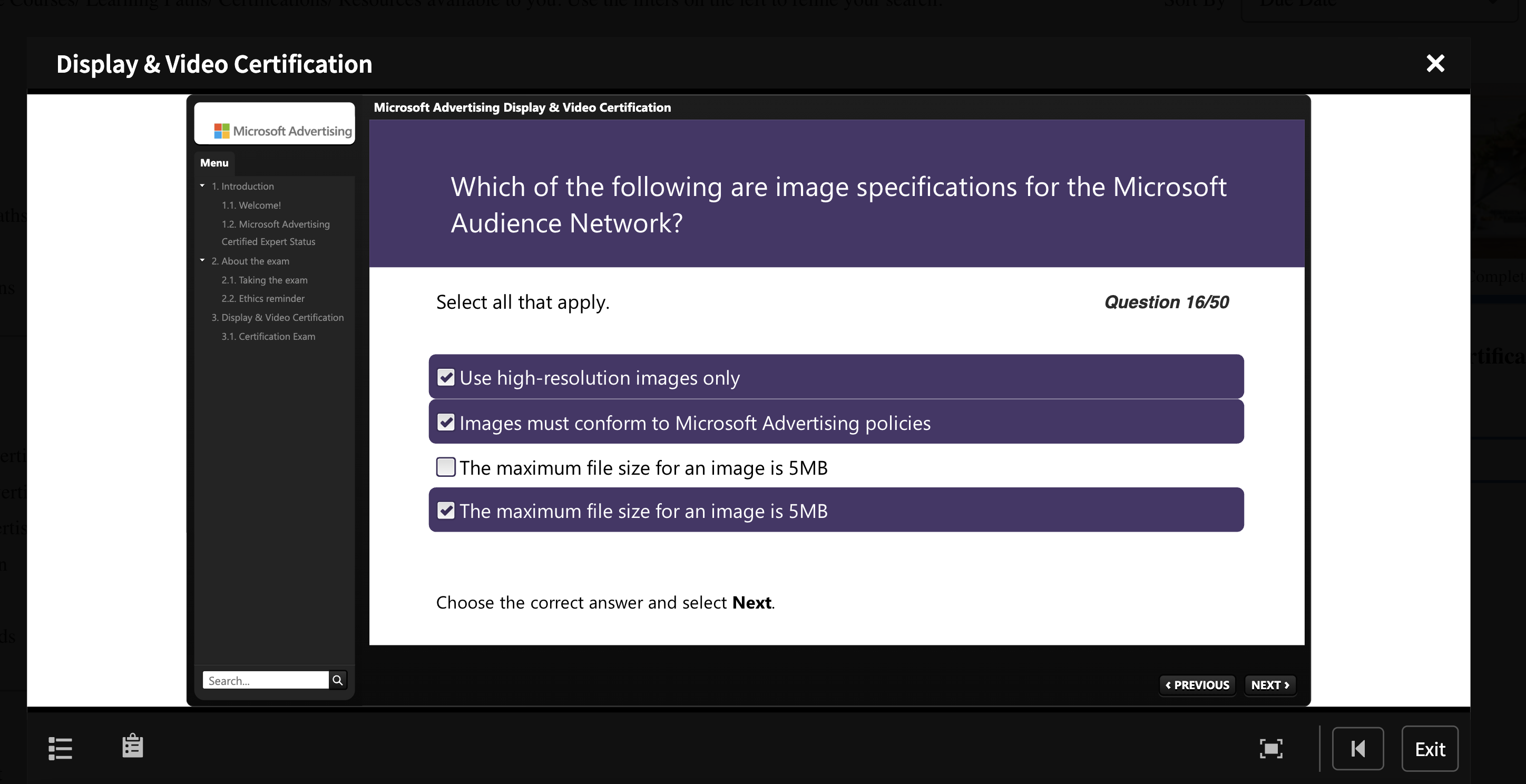Go to the NEXT question
This screenshot has width=1526, height=784.
click(1270, 685)
